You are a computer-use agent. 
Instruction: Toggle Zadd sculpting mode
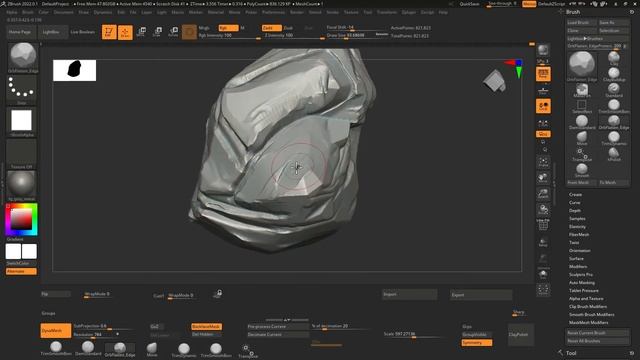tap(271, 28)
